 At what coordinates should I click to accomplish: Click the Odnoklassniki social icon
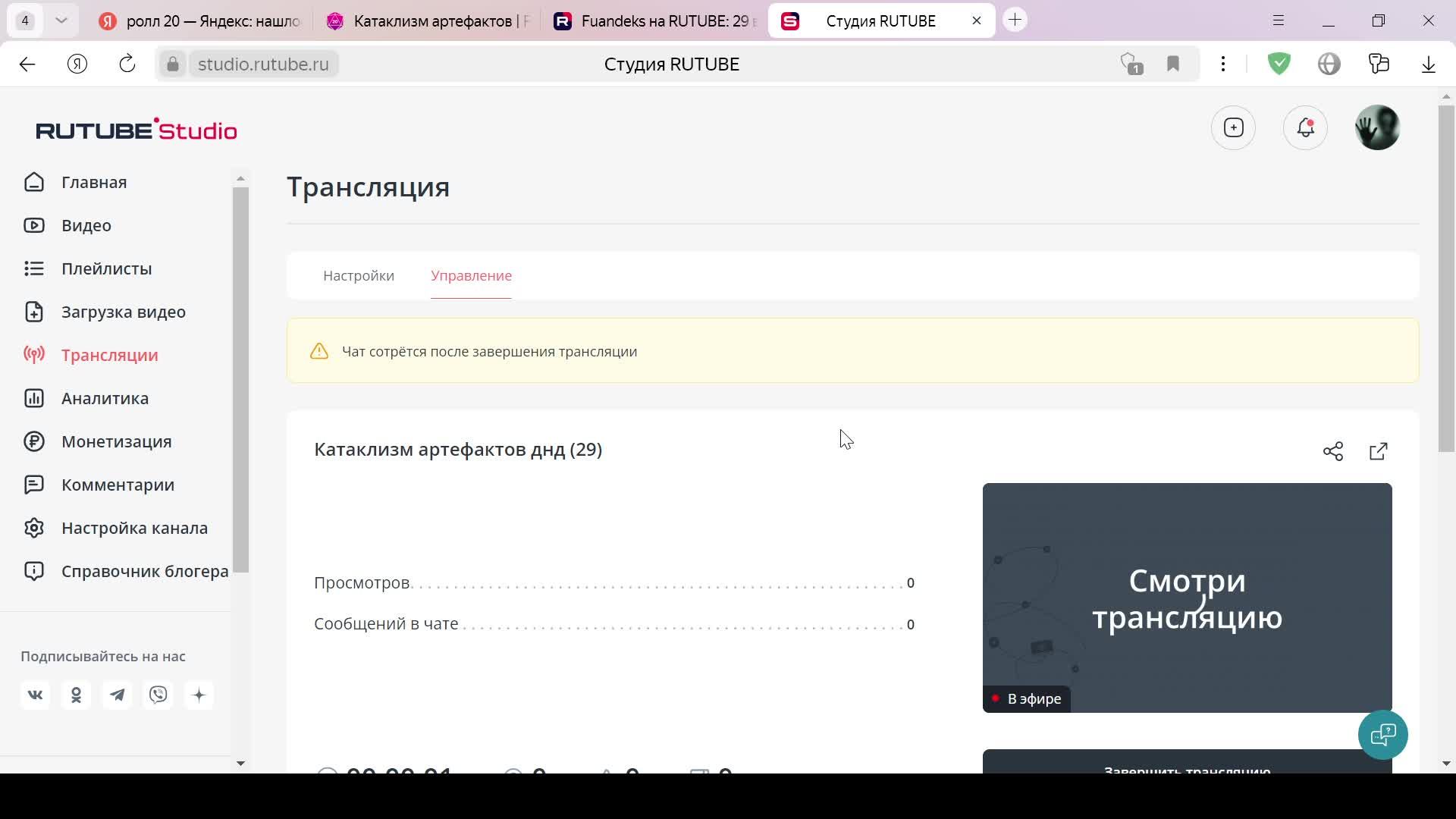pyautogui.click(x=76, y=695)
